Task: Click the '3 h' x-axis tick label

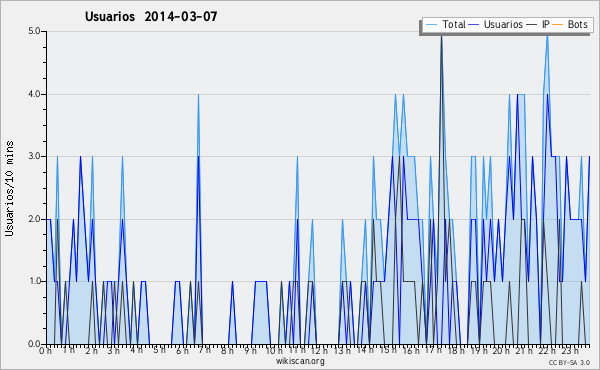Action: pos(114,350)
